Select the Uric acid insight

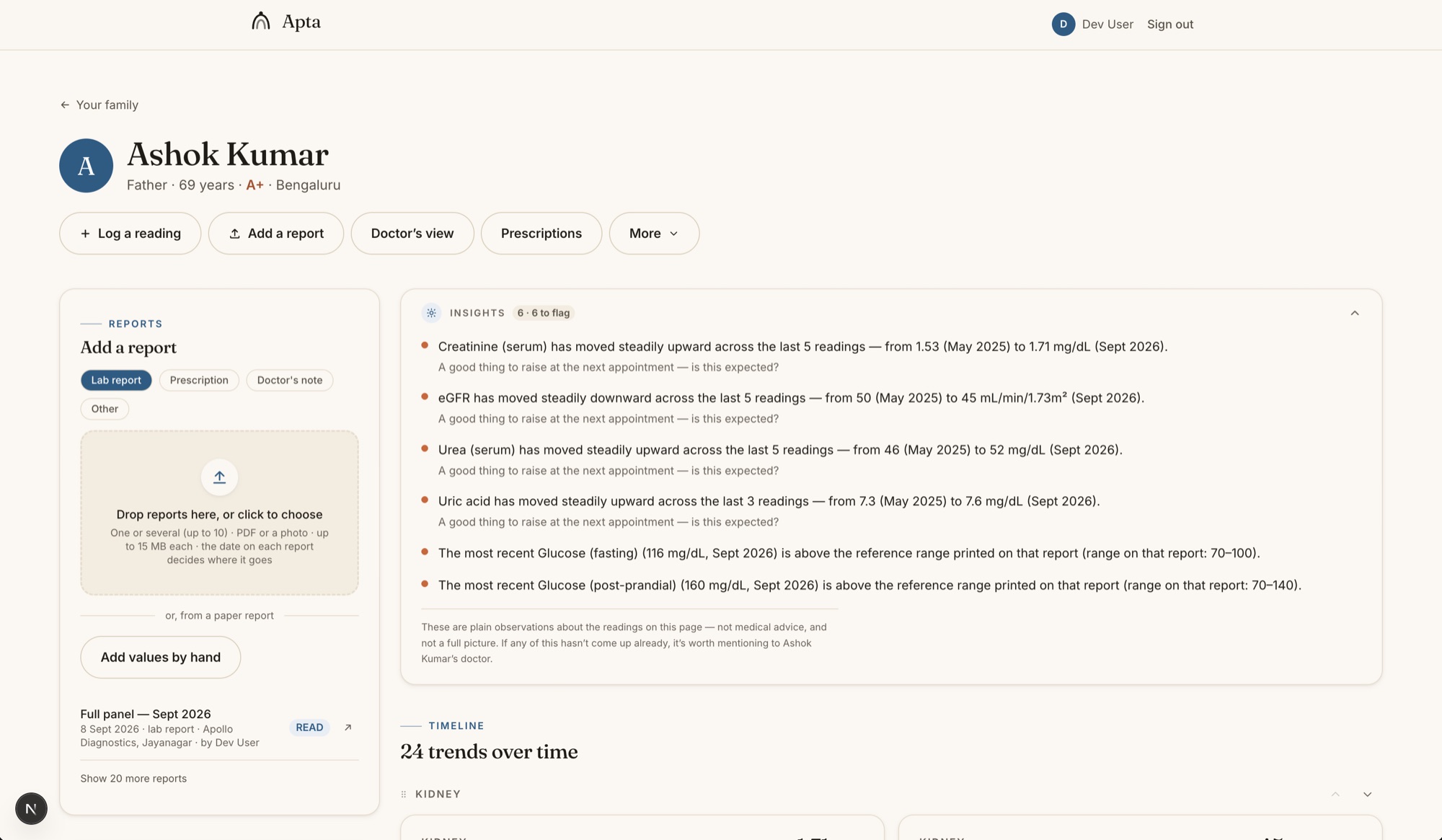(769, 500)
